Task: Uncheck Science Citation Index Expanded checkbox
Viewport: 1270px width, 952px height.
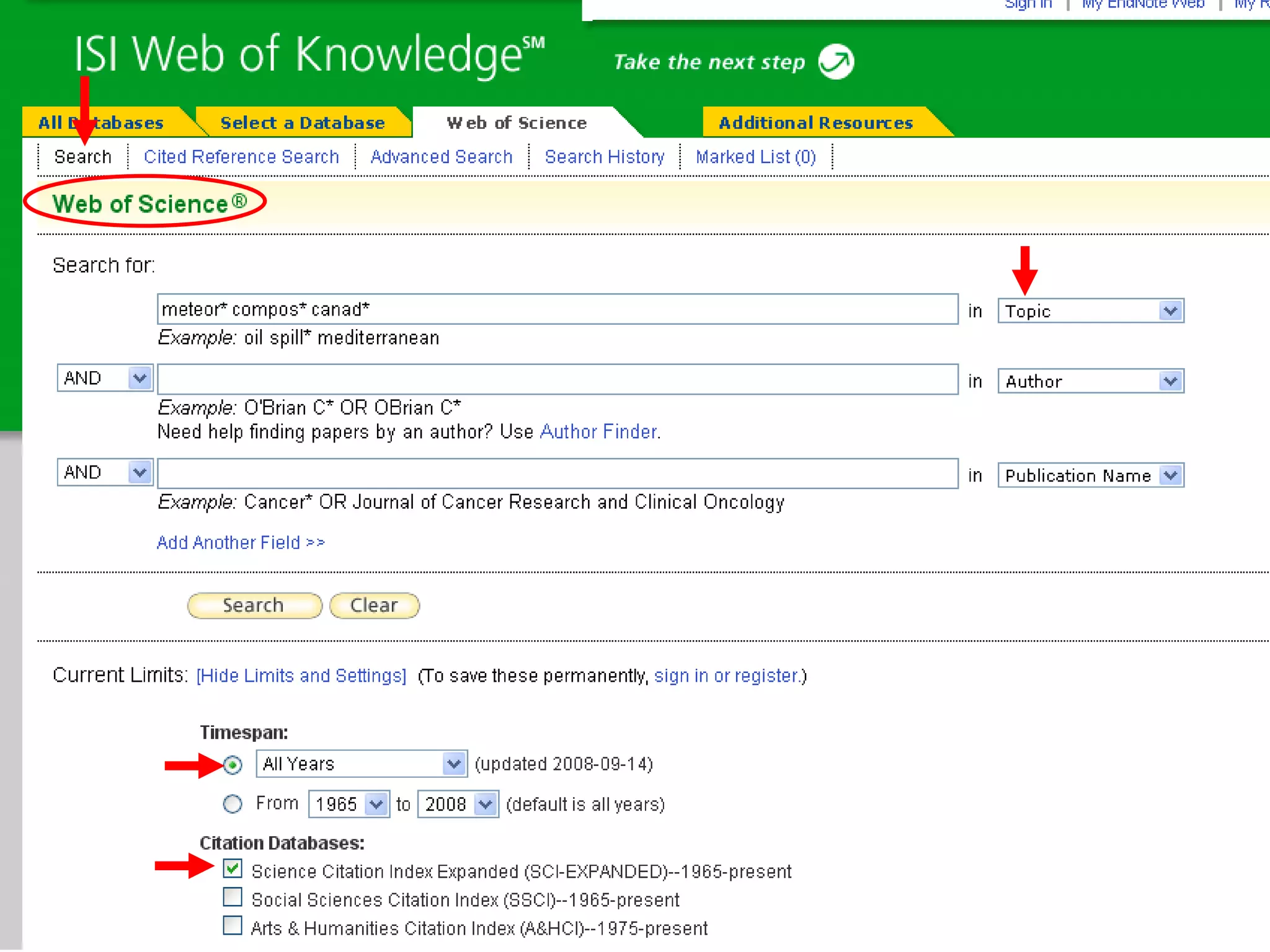Action: [x=233, y=868]
